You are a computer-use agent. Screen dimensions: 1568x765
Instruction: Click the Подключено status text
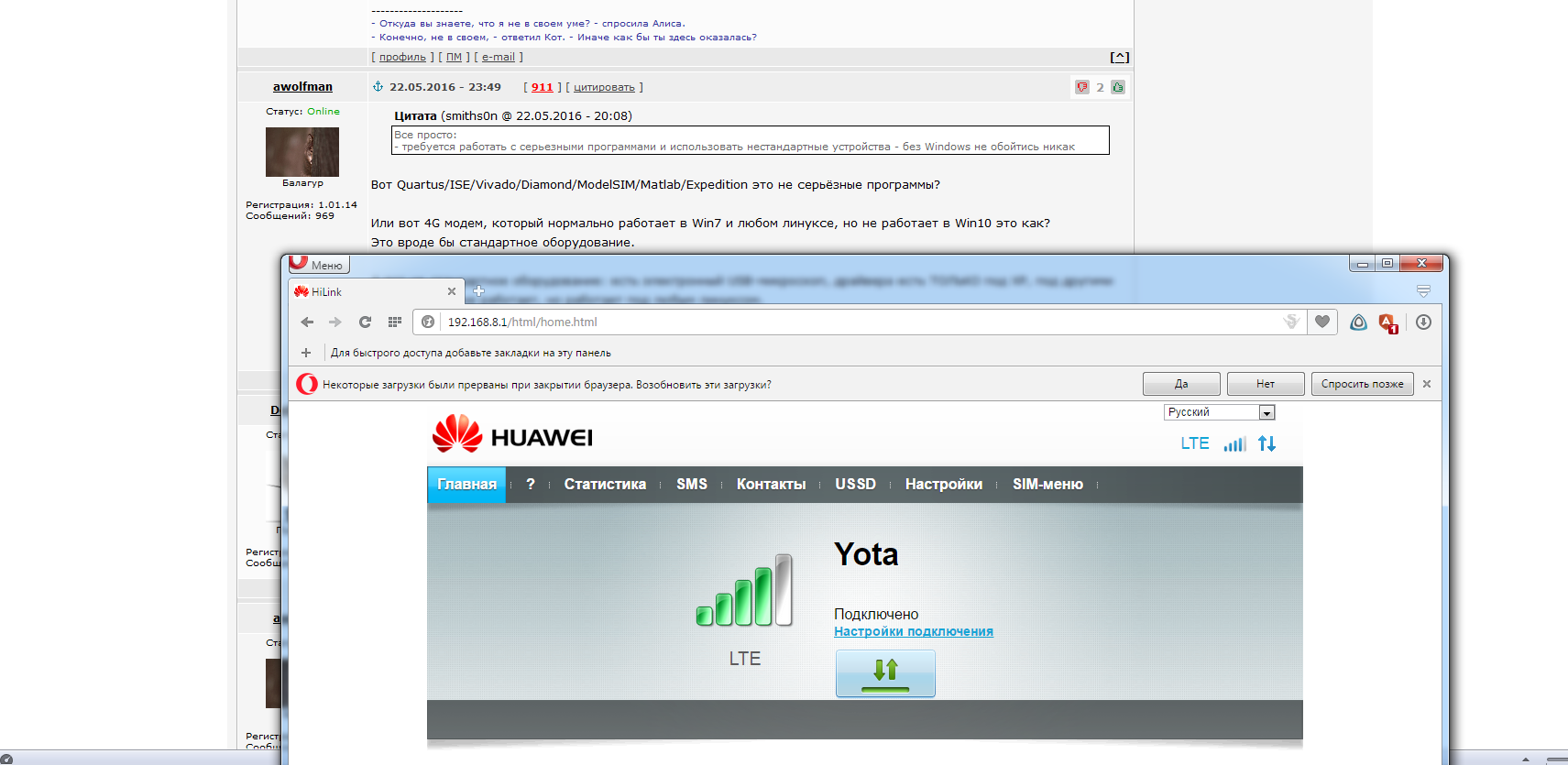tap(876, 614)
